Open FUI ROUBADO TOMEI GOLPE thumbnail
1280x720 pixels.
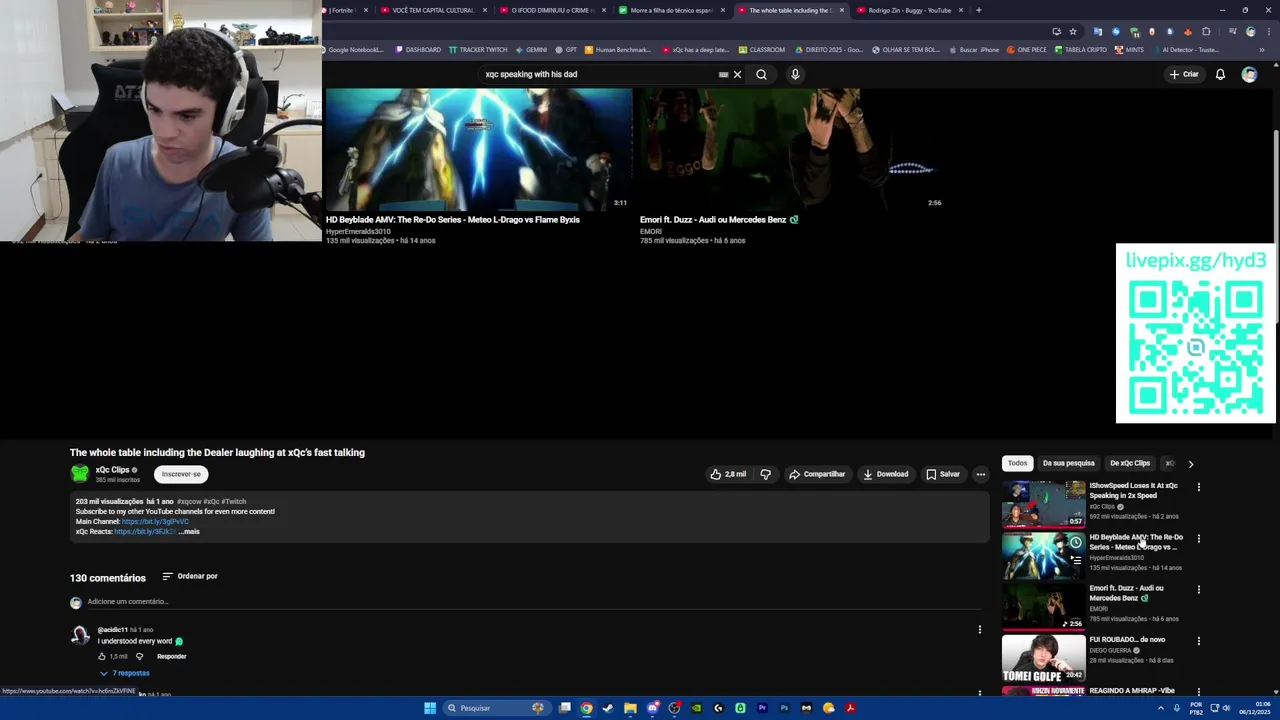[1043, 657]
